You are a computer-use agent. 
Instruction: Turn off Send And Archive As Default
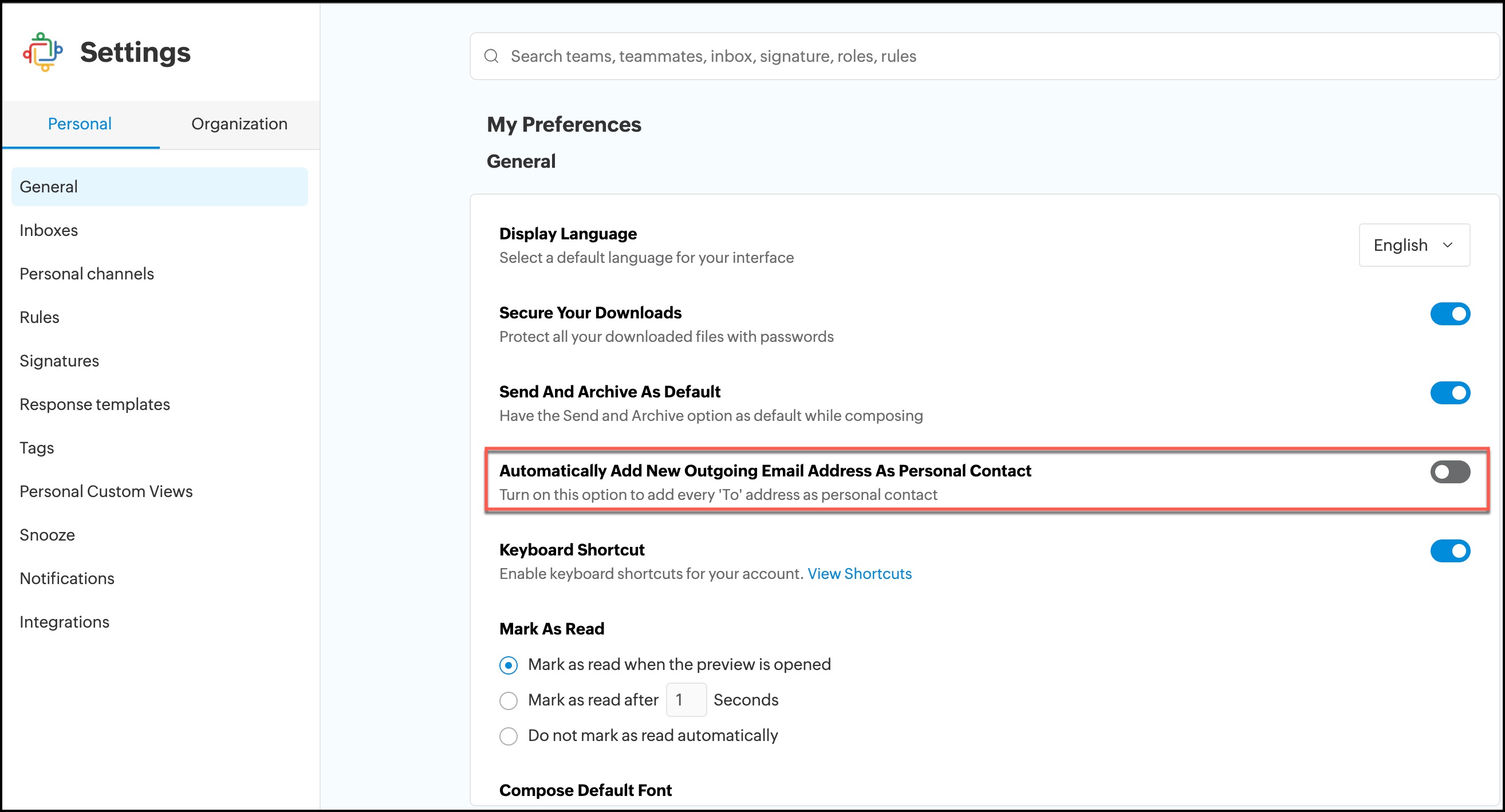click(x=1449, y=393)
